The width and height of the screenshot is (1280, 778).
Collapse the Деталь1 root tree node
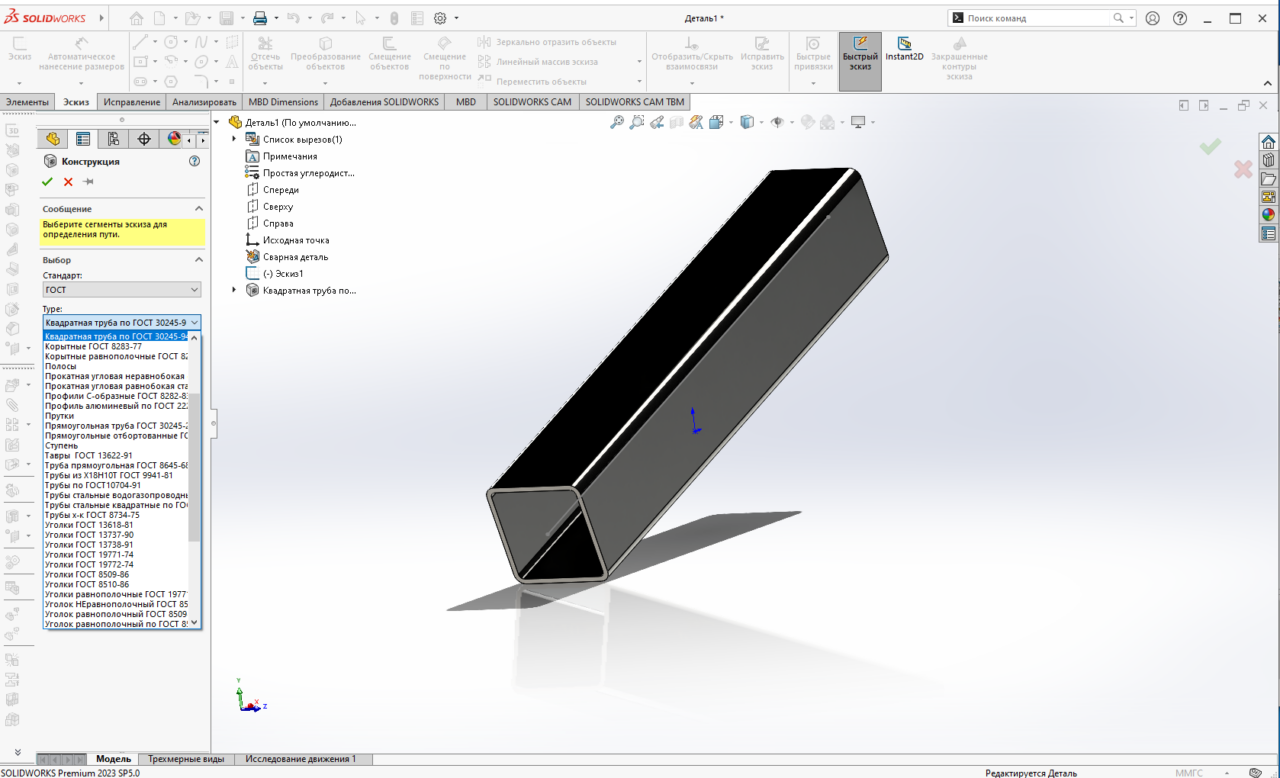(218, 122)
